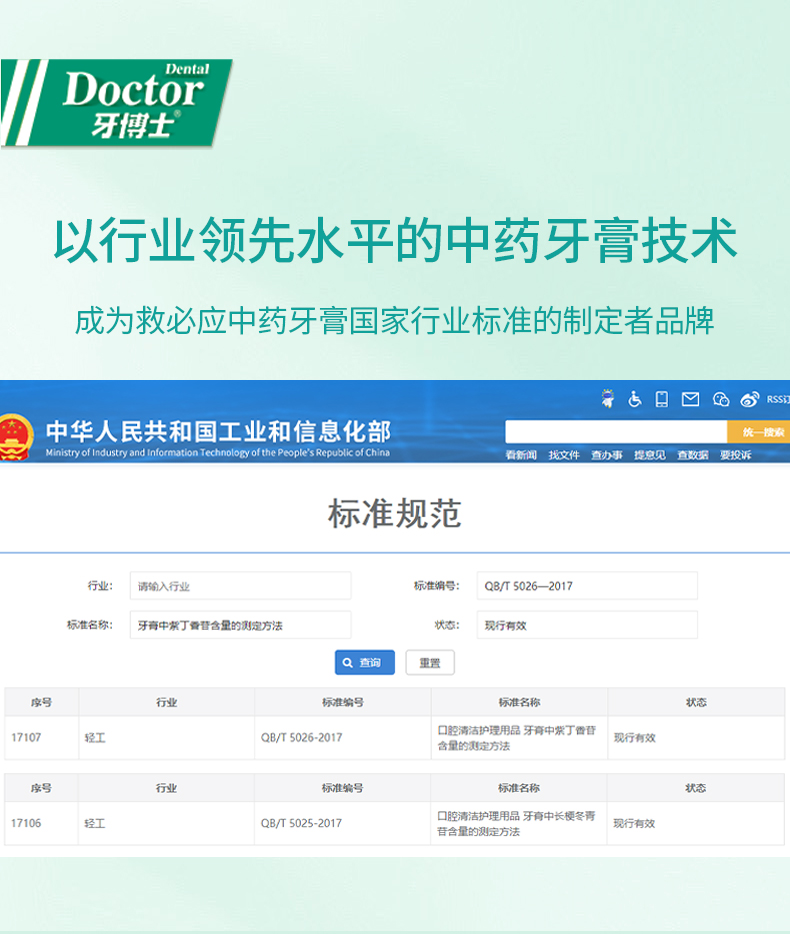
Task: Click the RSS subscription link
Action: 777,400
